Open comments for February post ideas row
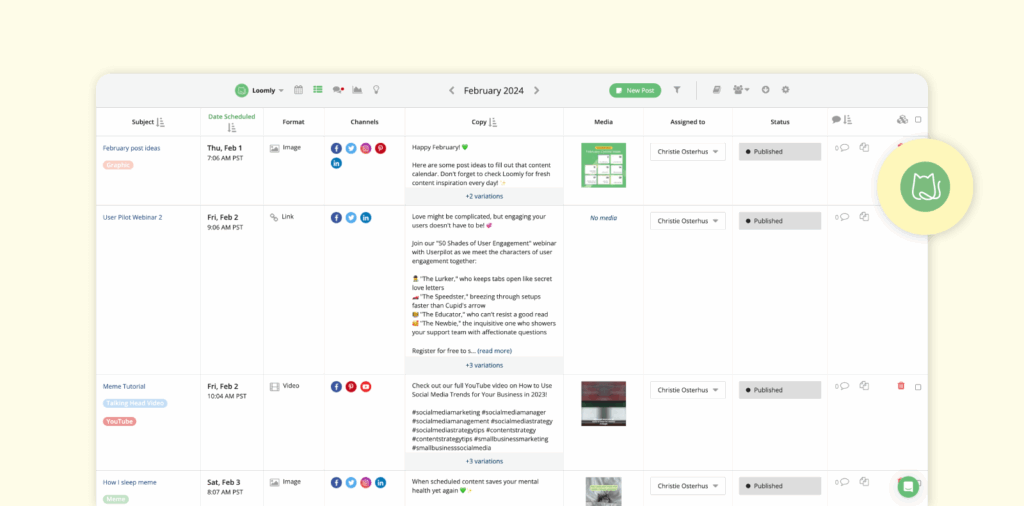 842,148
